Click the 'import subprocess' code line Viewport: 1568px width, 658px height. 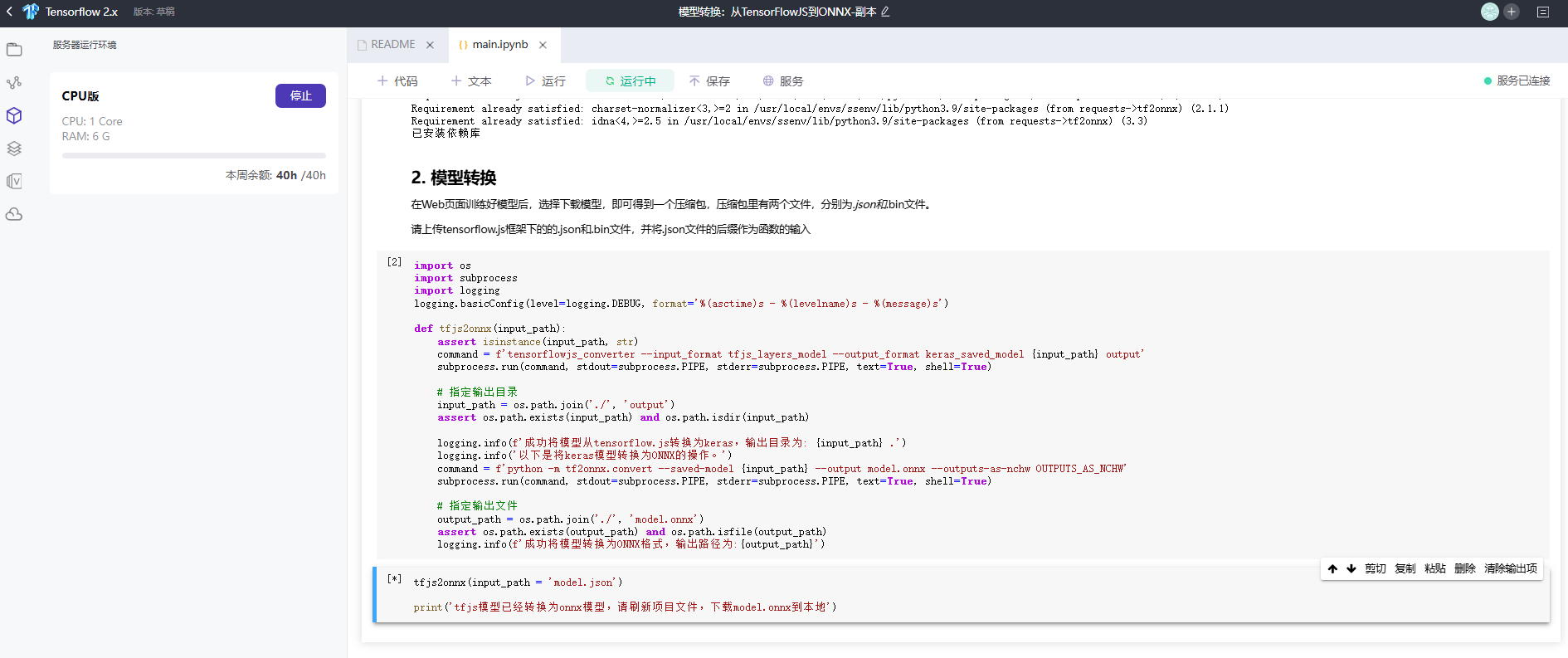465,278
